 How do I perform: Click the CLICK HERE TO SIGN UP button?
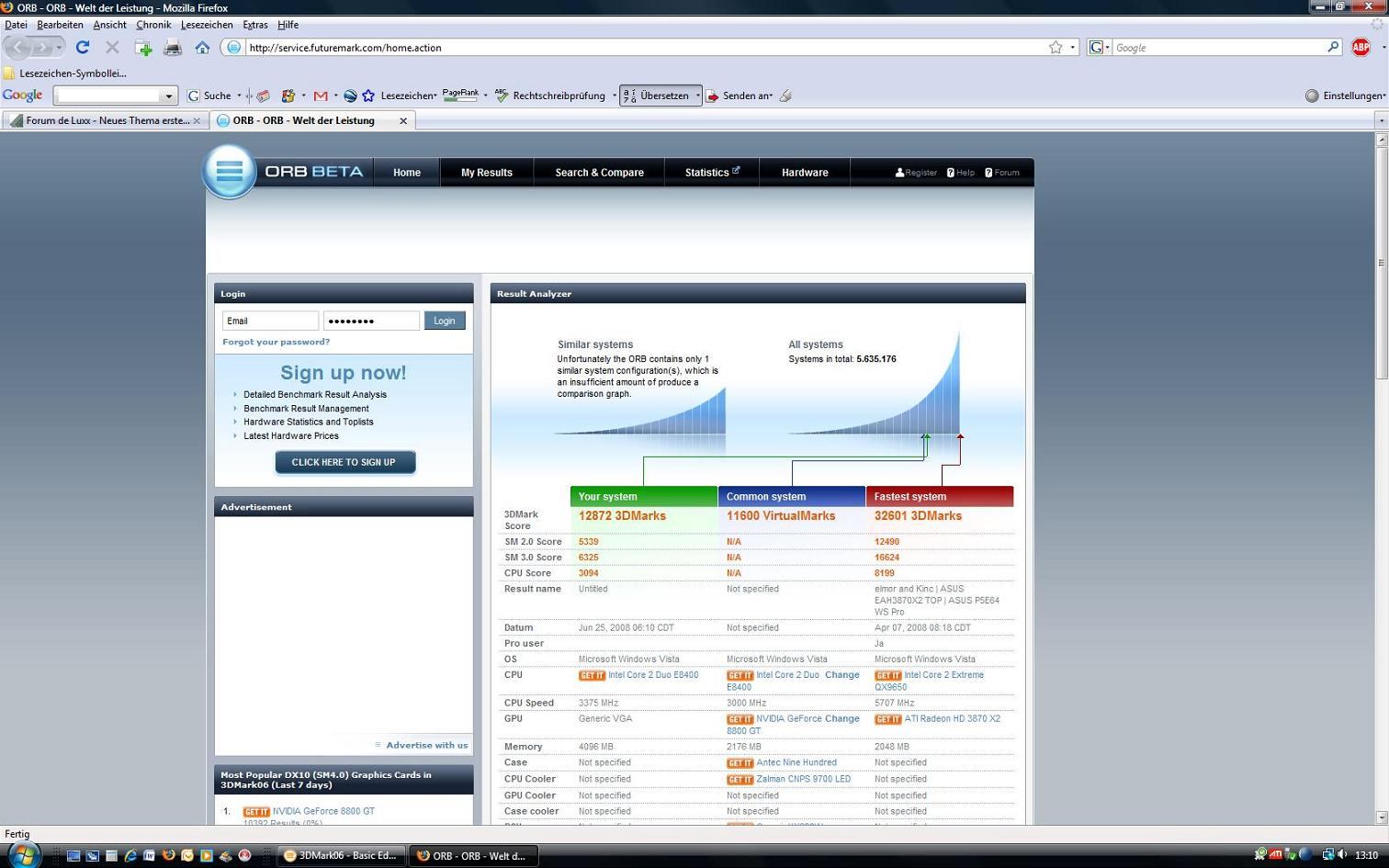click(344, 462)
